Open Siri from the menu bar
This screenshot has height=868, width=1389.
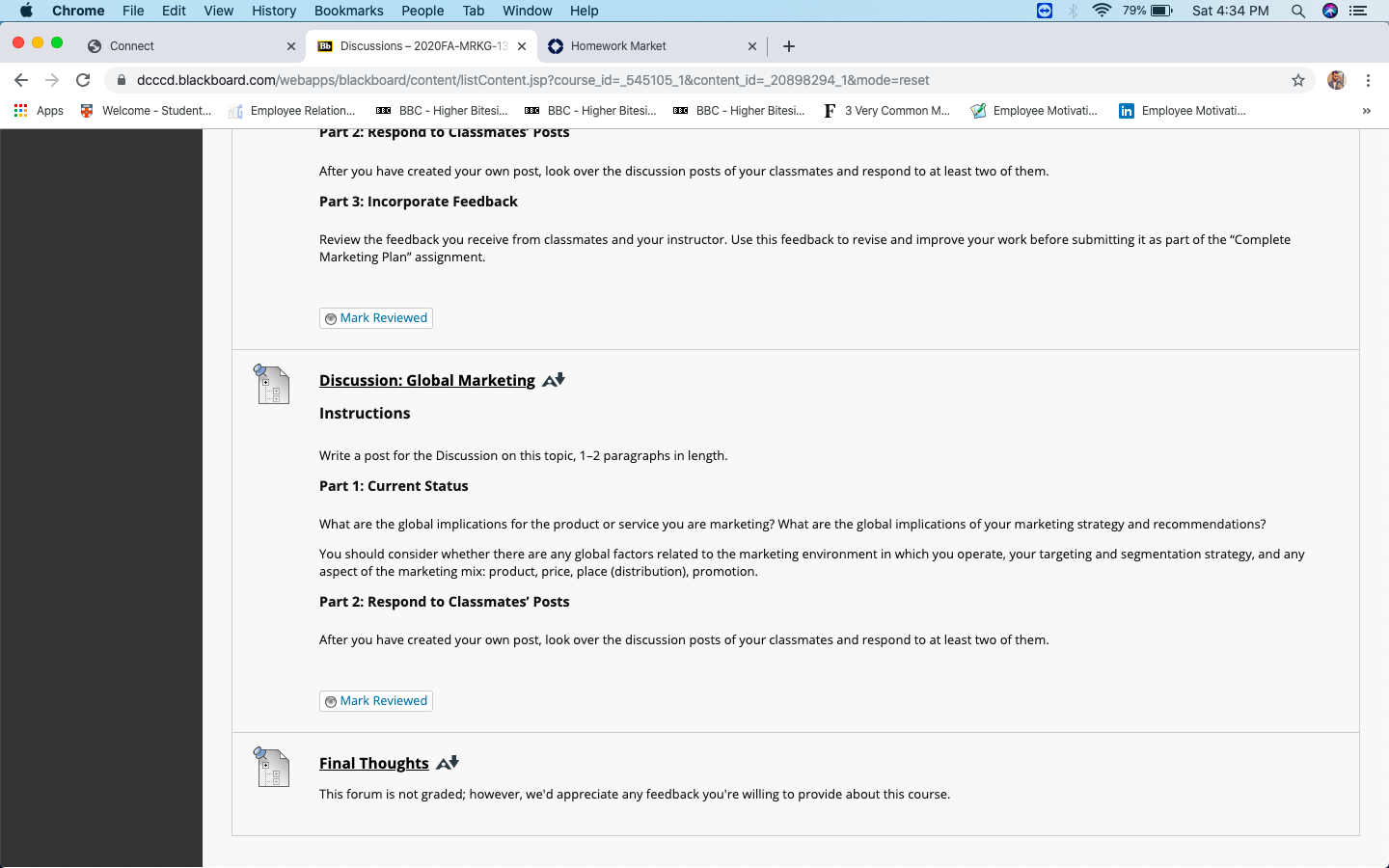(x=1330, y=11)
